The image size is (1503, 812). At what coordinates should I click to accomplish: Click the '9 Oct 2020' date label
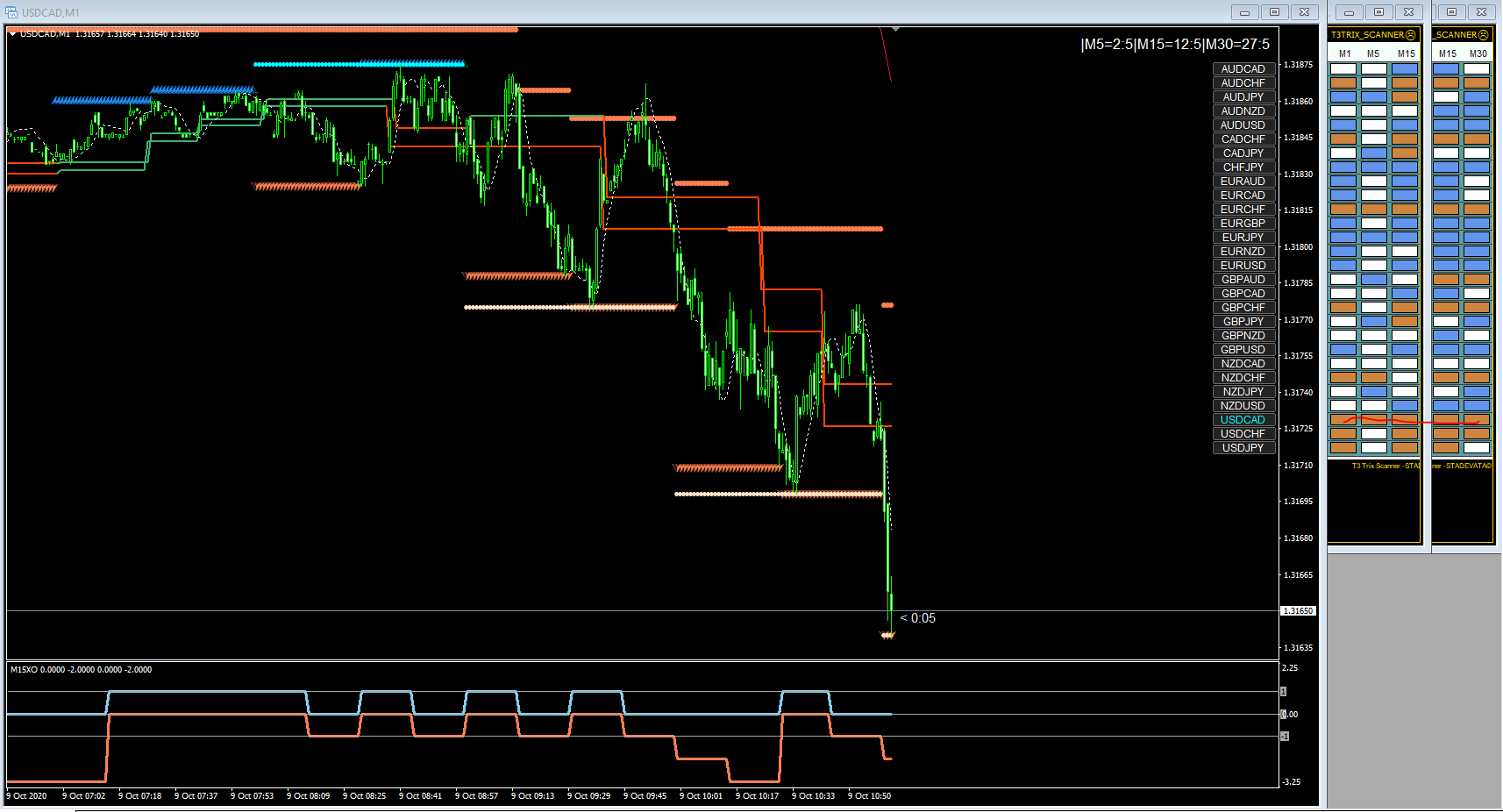tap(27, 796)
